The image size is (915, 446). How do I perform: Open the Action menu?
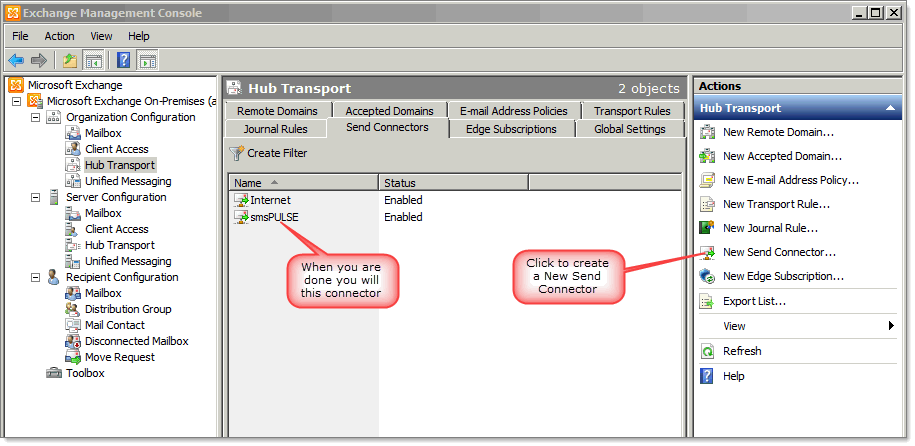point(60,36)
